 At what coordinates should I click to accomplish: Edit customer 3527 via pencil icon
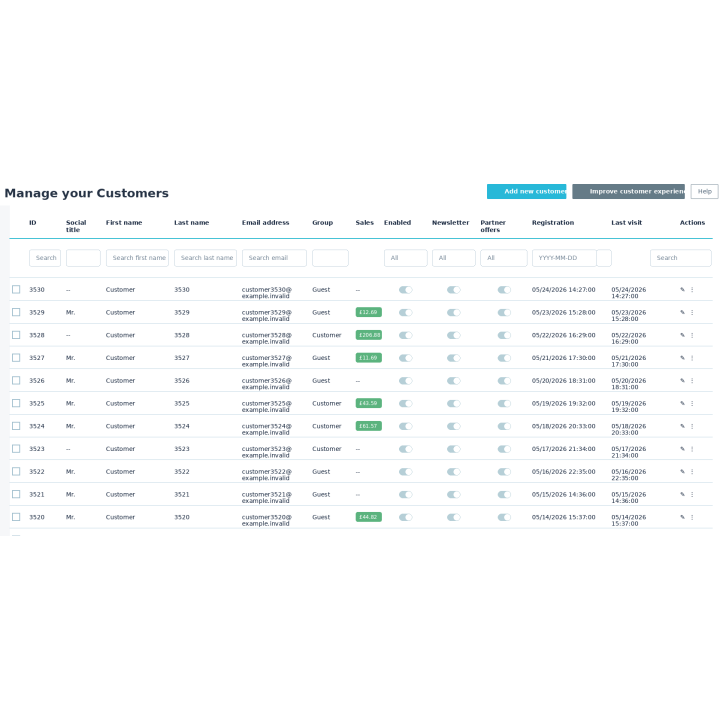point(682,358)
